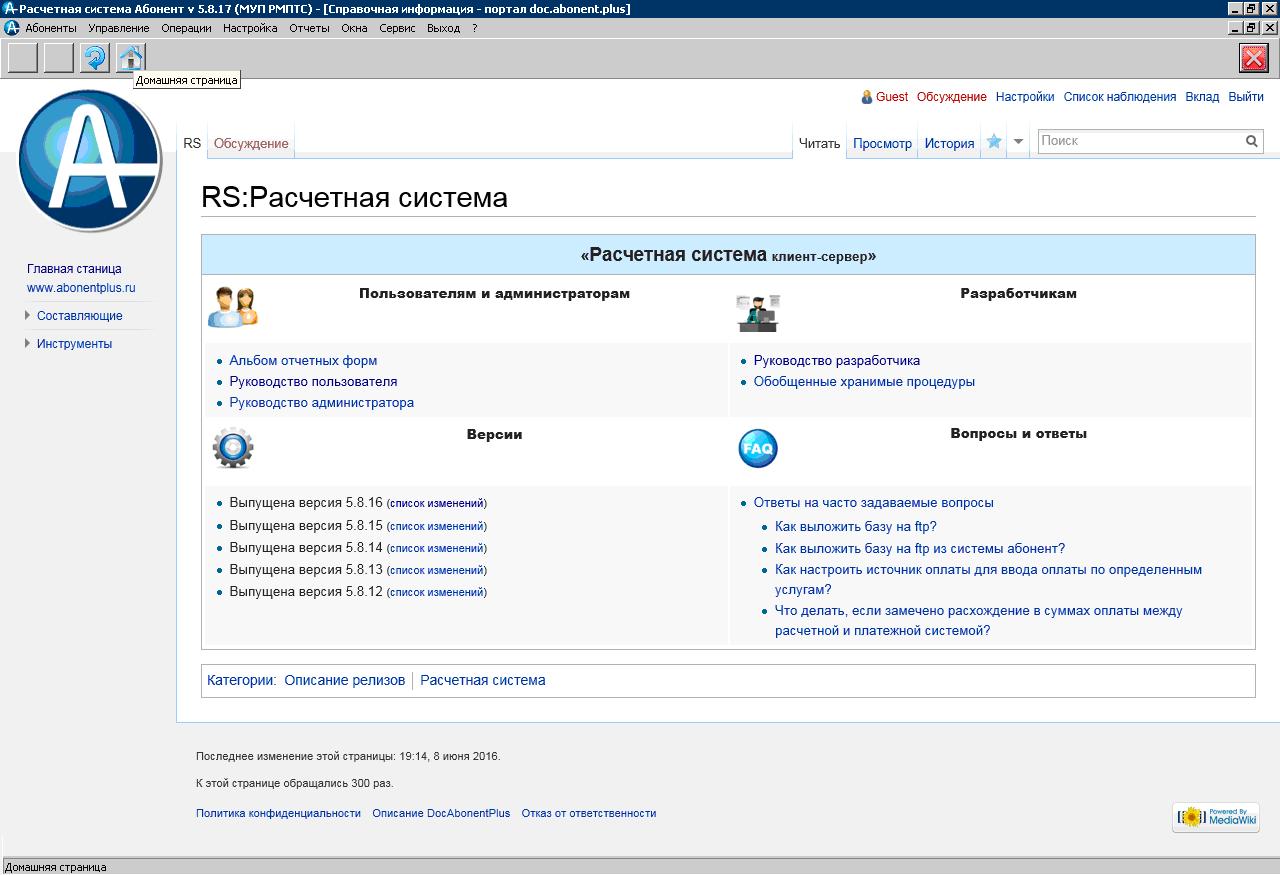Switch to the История tab
The image size is (1280, 875).
949,144
